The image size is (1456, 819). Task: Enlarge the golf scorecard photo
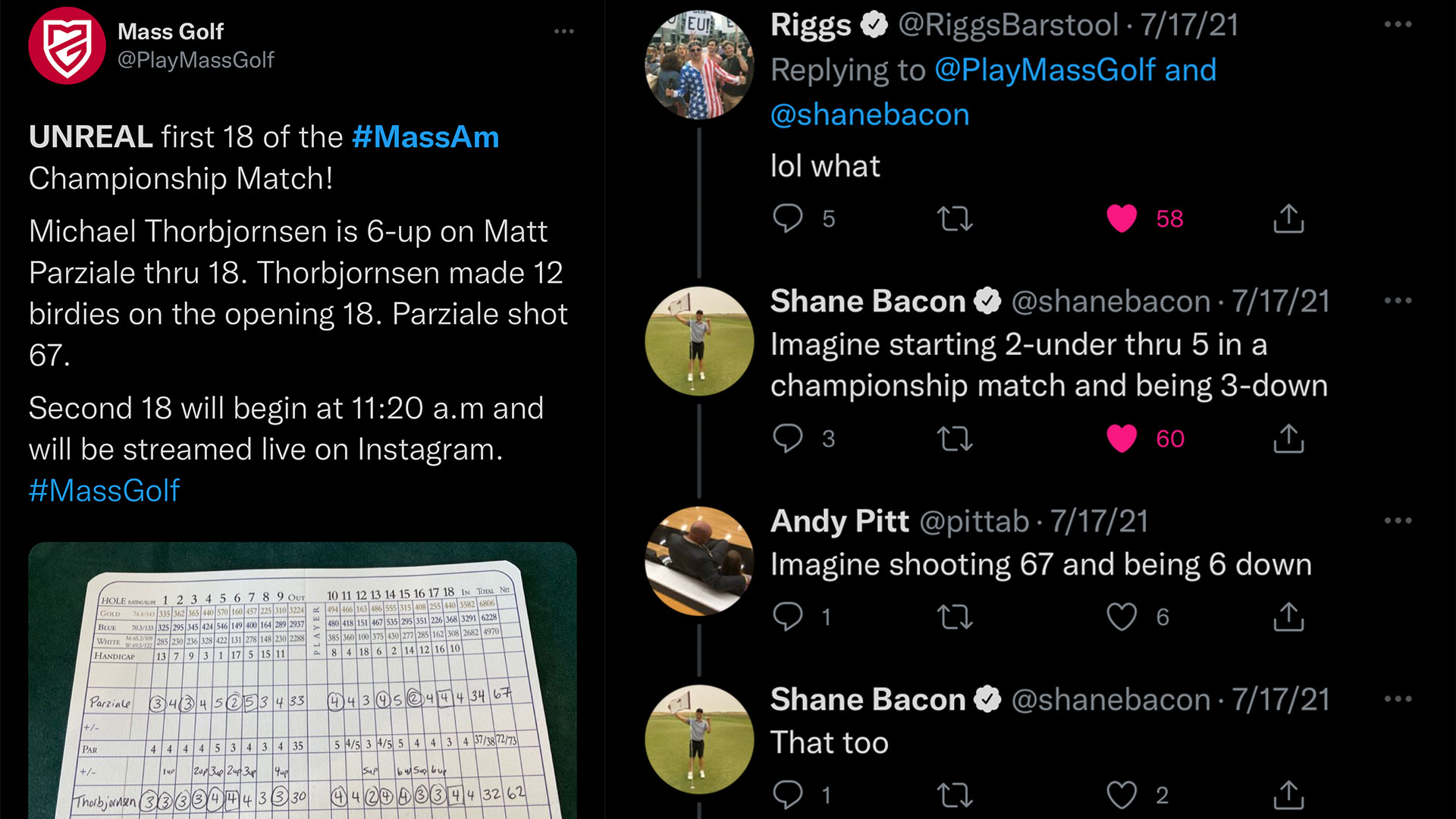pyautogui.click(x=303, y=680)
